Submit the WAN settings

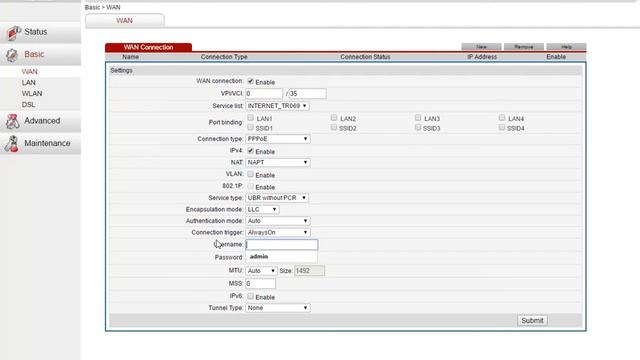(532, 320)
